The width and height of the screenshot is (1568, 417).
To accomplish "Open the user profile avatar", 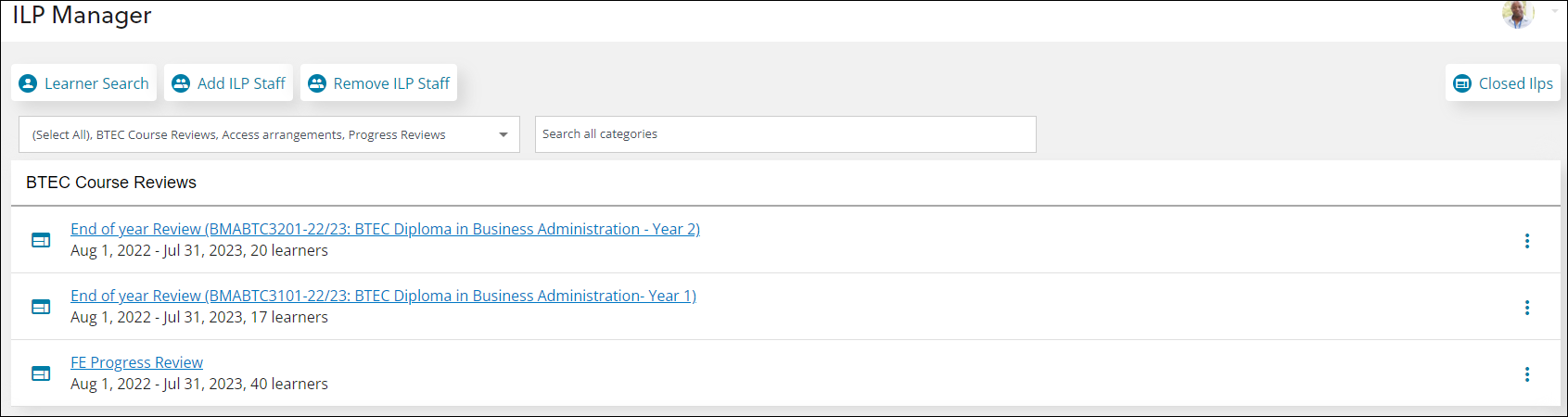I will 1518,13.
